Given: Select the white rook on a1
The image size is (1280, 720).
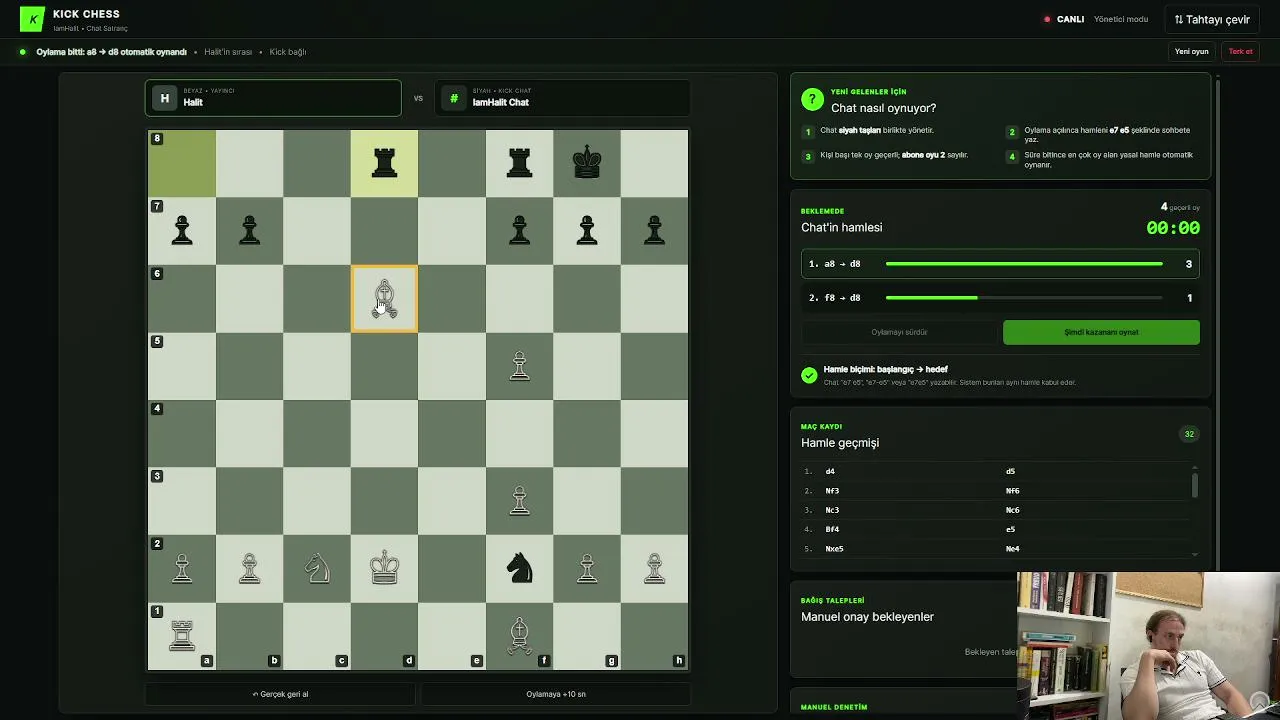Looking at the screenshot, I should (182, 636).
